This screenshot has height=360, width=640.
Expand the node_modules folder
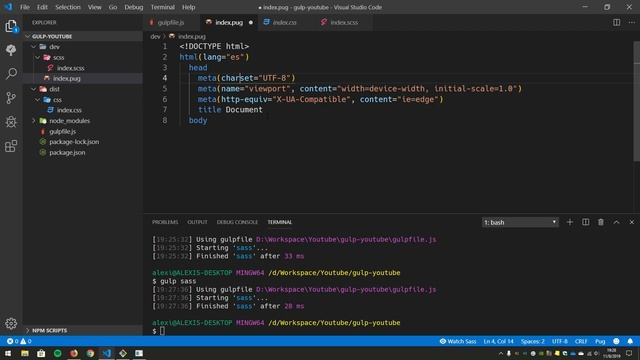[x=34, y=121]
